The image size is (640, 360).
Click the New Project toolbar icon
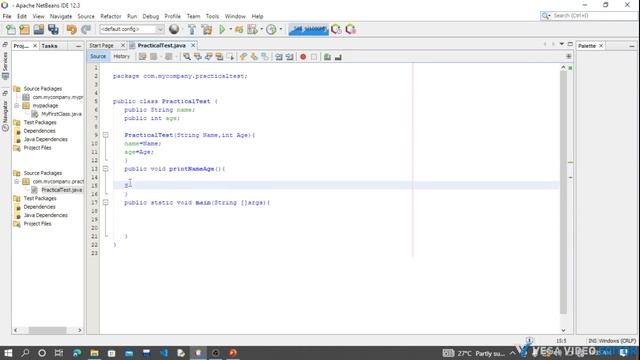point(24,29)
